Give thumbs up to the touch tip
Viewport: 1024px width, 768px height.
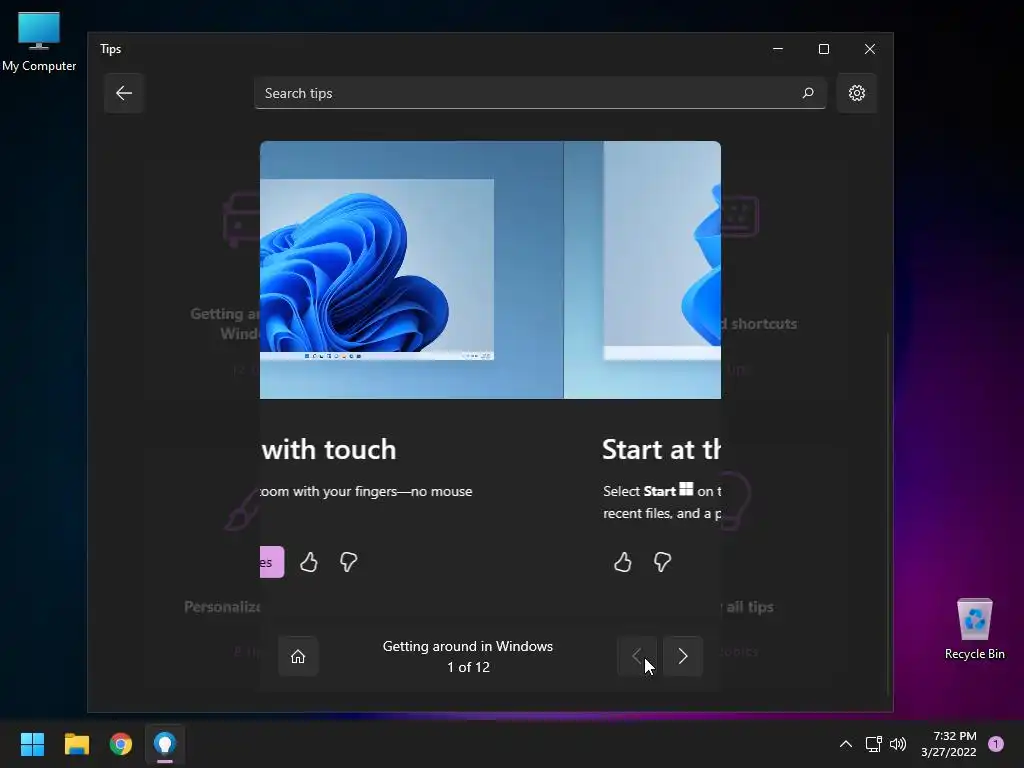[x=309, y=562]
